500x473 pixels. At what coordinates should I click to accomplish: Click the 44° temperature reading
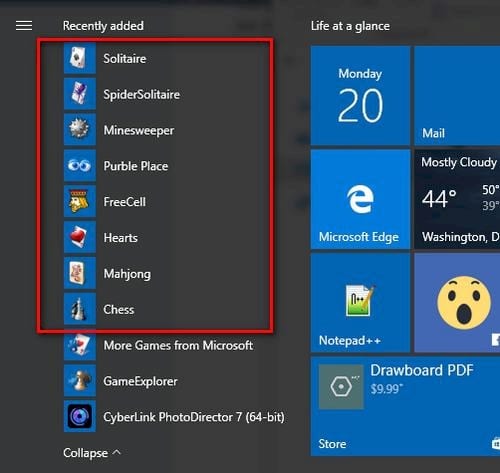pos(439,198)
